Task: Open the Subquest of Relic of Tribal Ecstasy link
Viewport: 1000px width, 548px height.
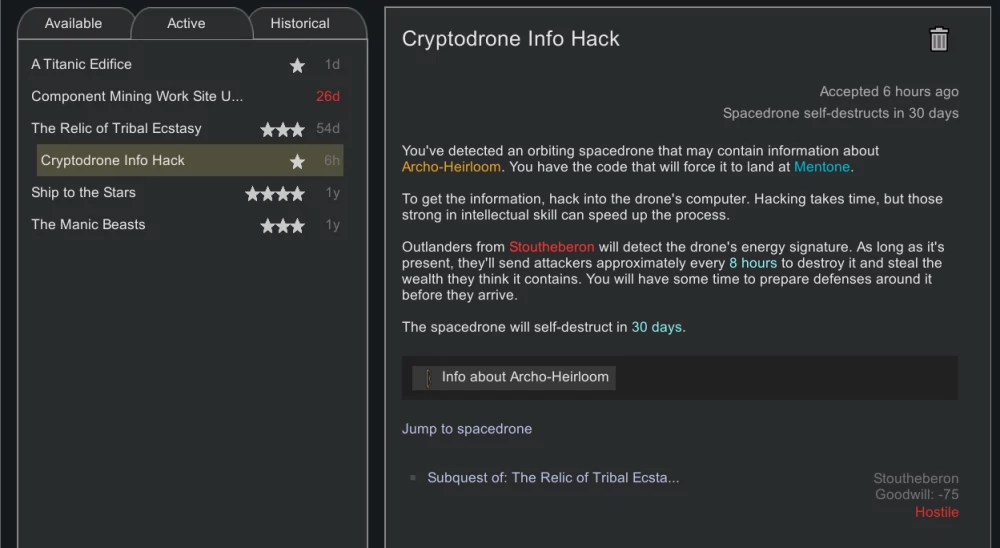Action: coord(553,478)
